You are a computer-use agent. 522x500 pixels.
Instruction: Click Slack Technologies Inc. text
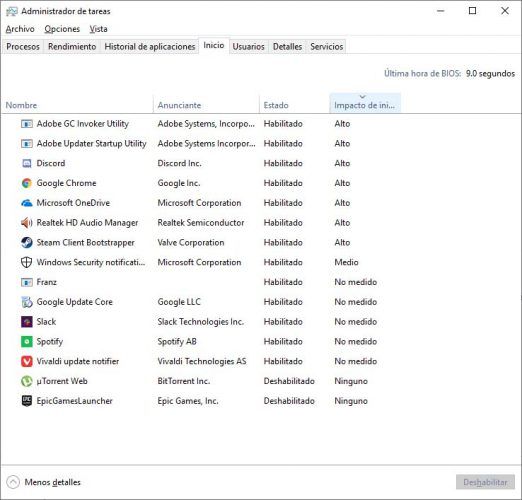pos(201,322)
